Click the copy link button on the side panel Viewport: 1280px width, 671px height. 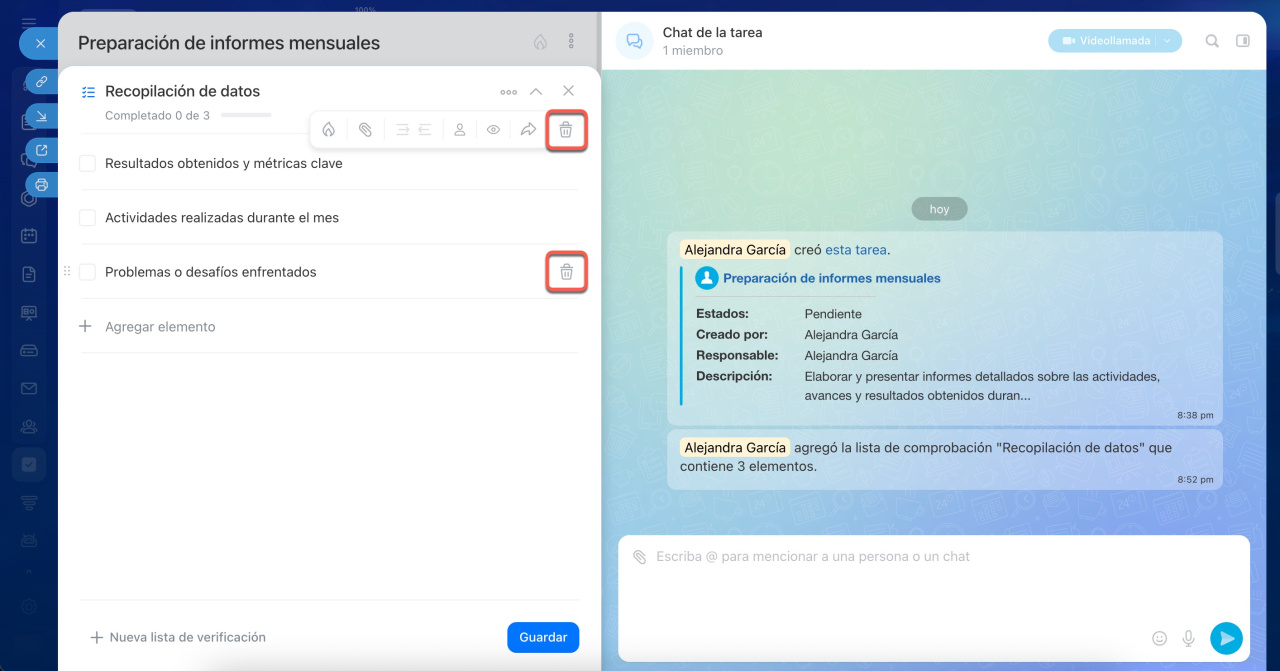(x=41, y=82)
